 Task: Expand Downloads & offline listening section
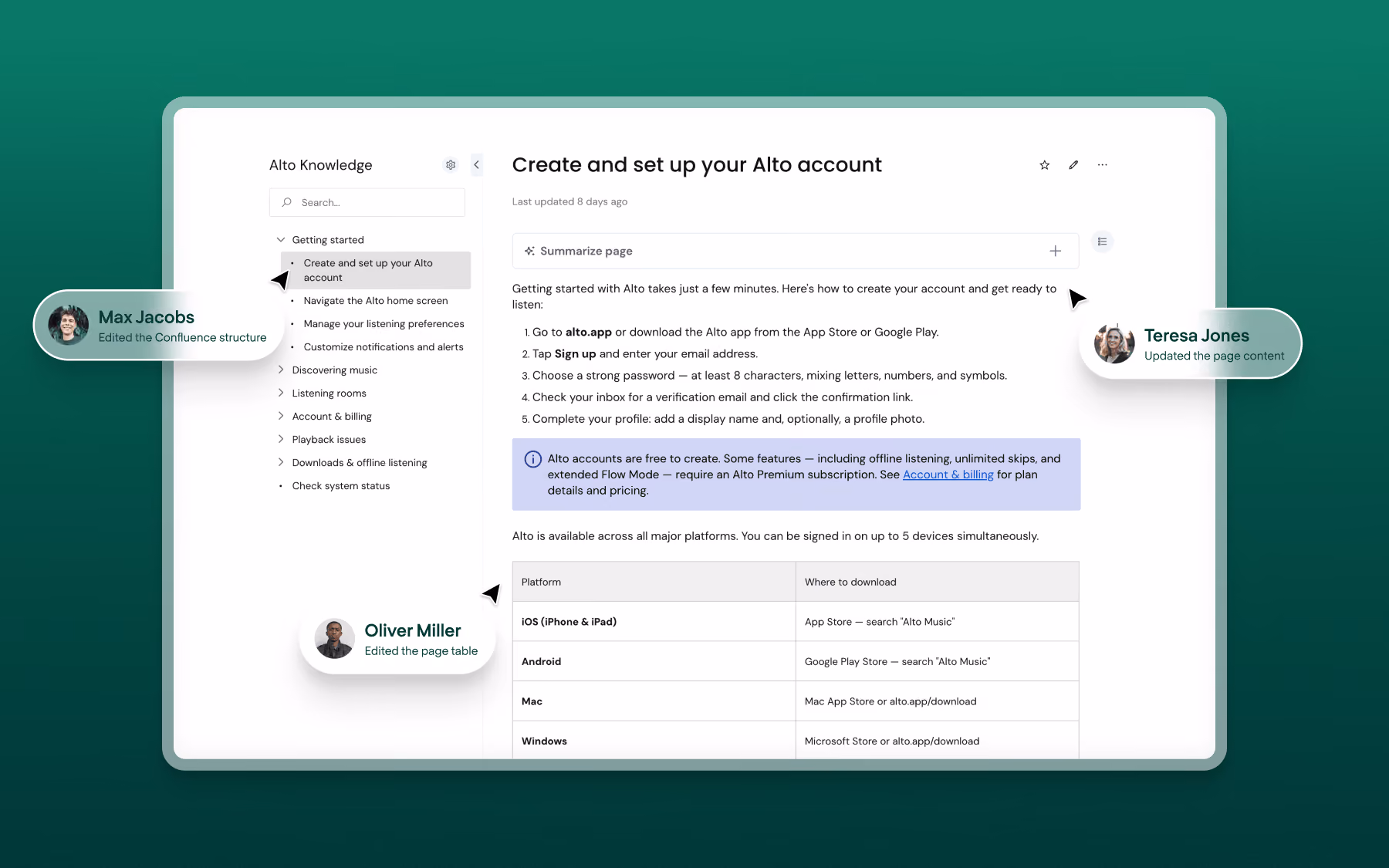coord(281,462)
